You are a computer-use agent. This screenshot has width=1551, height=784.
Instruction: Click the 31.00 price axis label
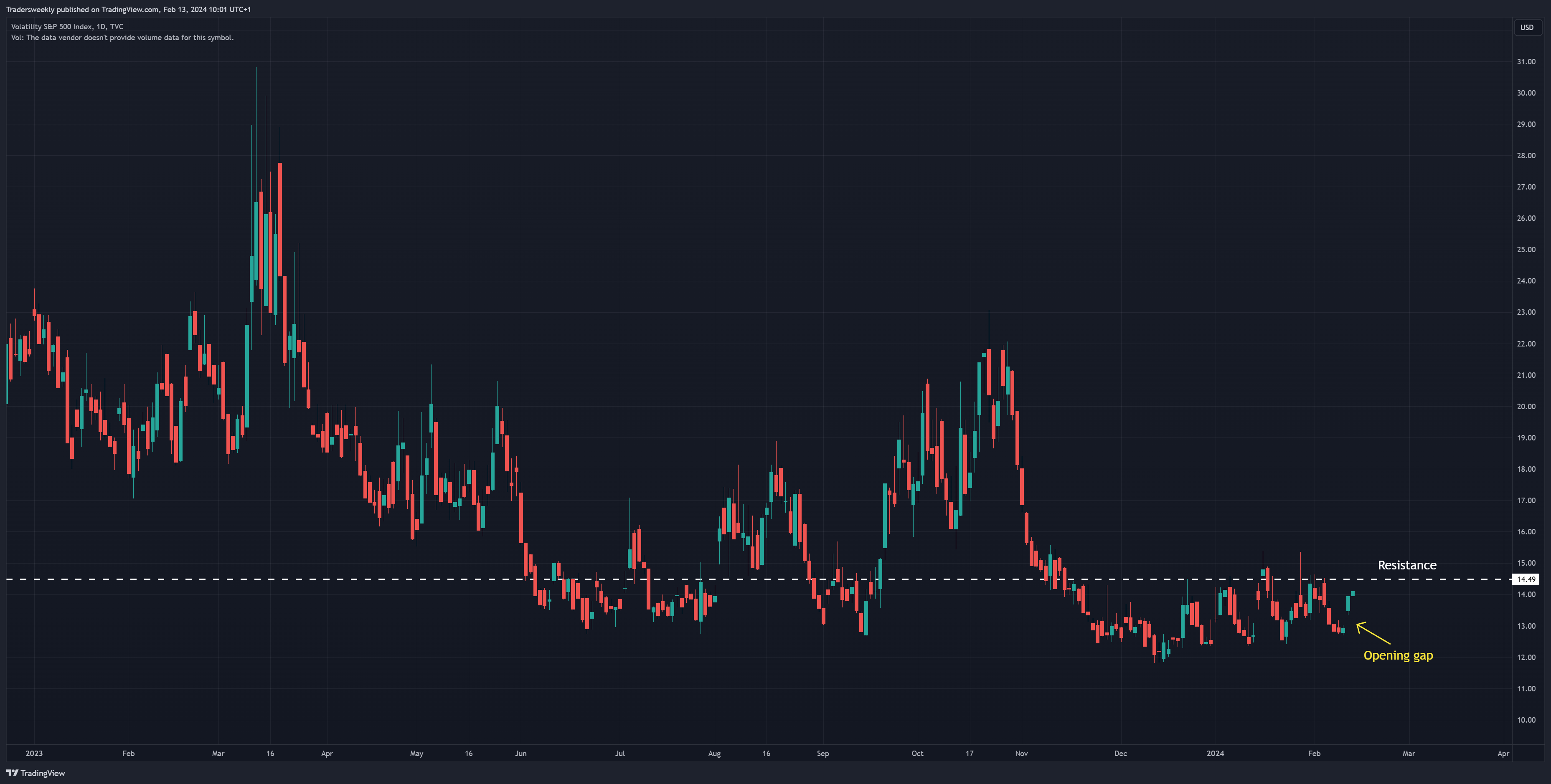click(1526, 61)
